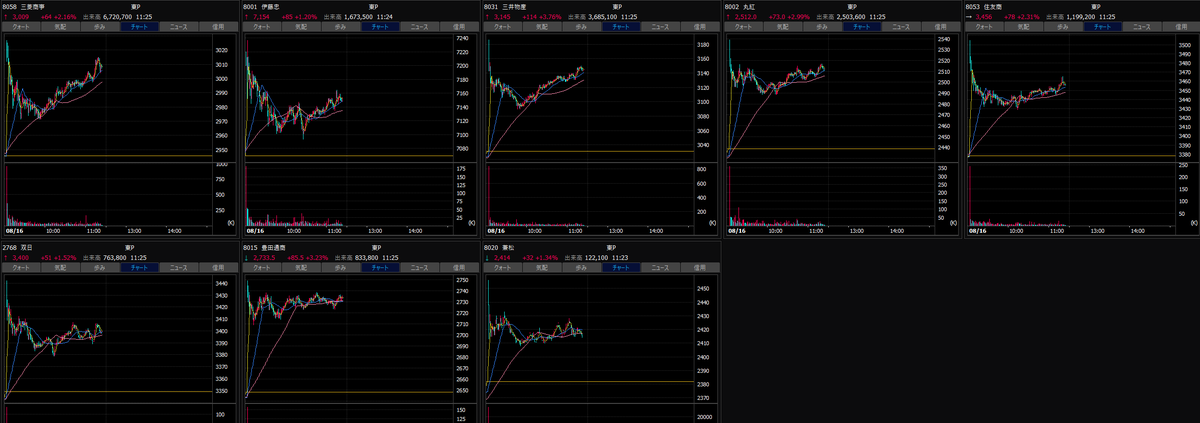Select チャート tab in 伊藤忠 8001 panel
Image resolution: width=1200 pixels, height=423 pixels.
pos(379,27)
